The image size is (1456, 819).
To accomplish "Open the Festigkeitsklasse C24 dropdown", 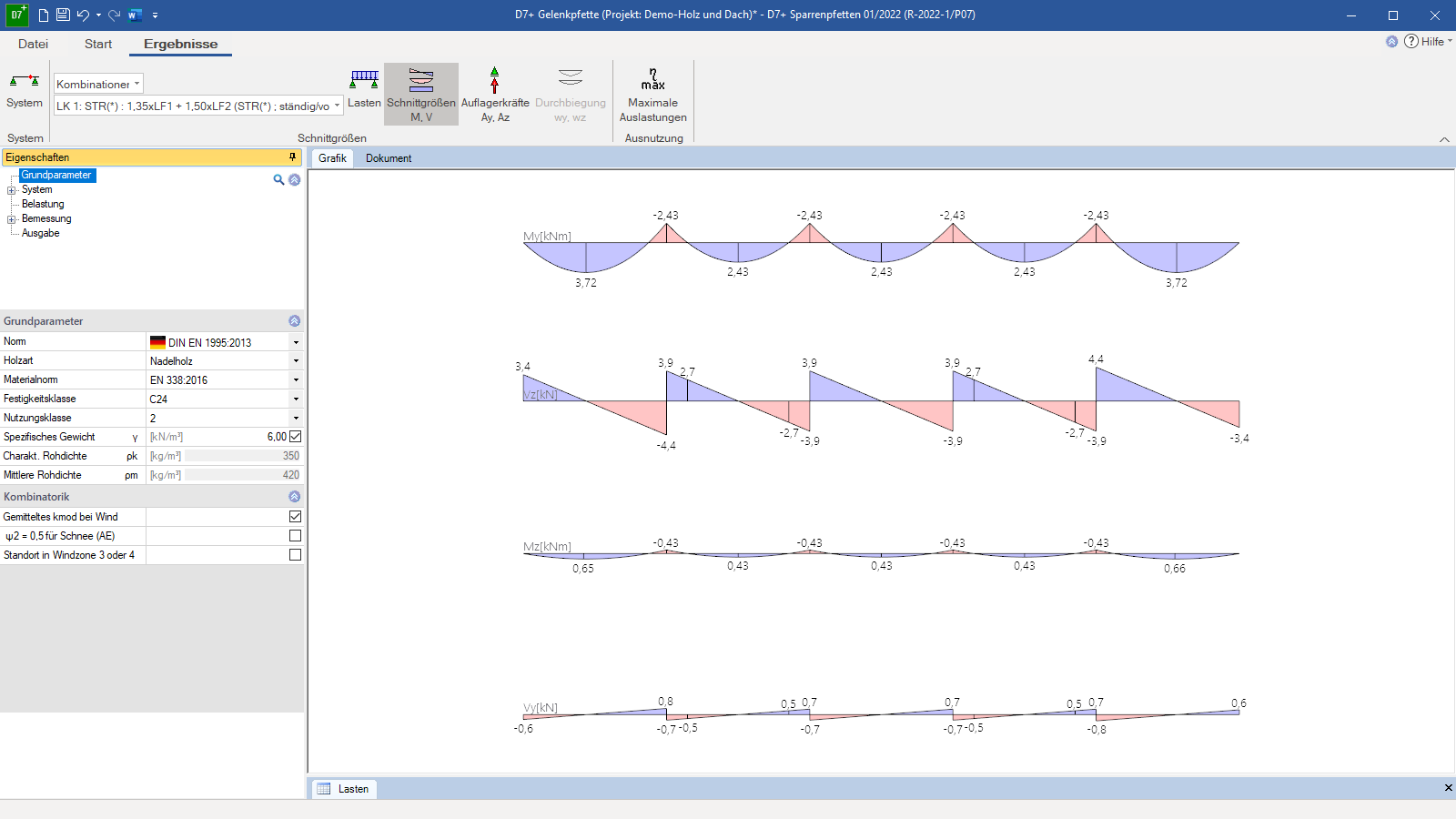I will 296,399.
